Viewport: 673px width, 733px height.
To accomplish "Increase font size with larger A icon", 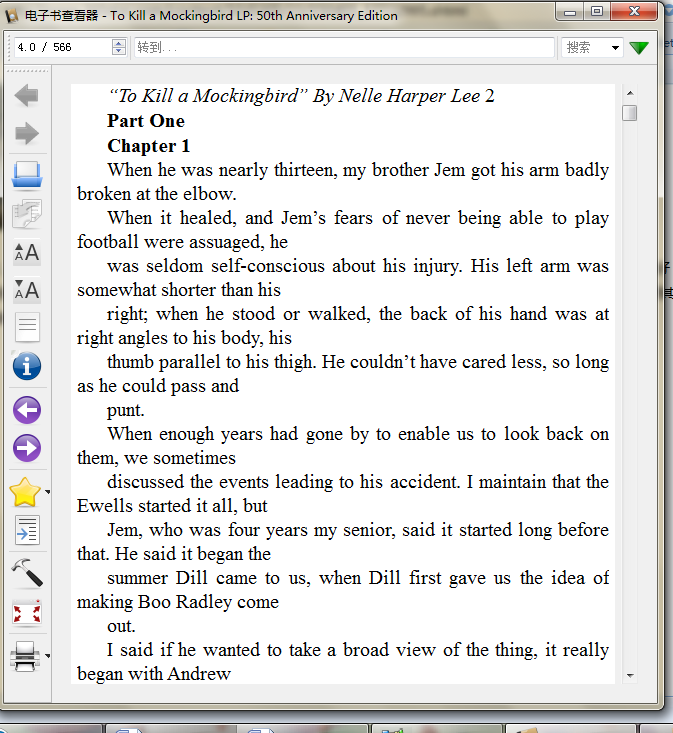I will (27, 252).
